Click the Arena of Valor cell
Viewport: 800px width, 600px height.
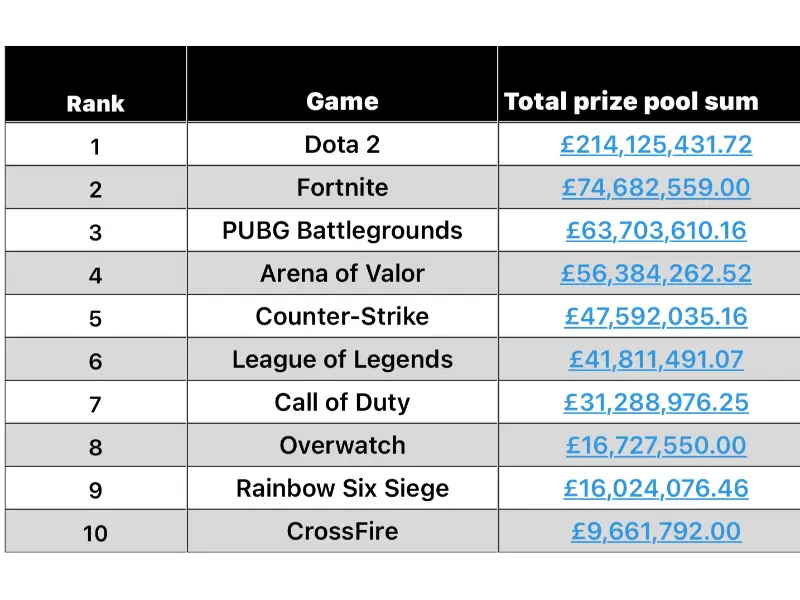(342, 274)
